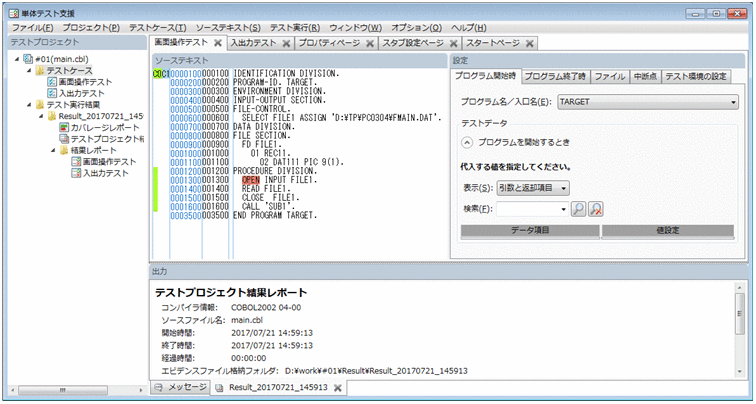Click the 結果レポート folder icon

point(64,150)
